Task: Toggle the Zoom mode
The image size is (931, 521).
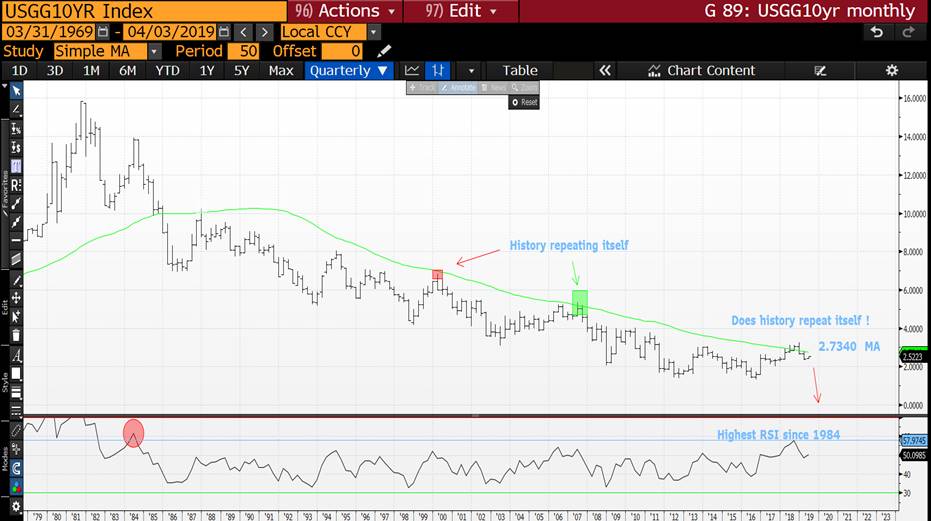Action: [524, 88]
